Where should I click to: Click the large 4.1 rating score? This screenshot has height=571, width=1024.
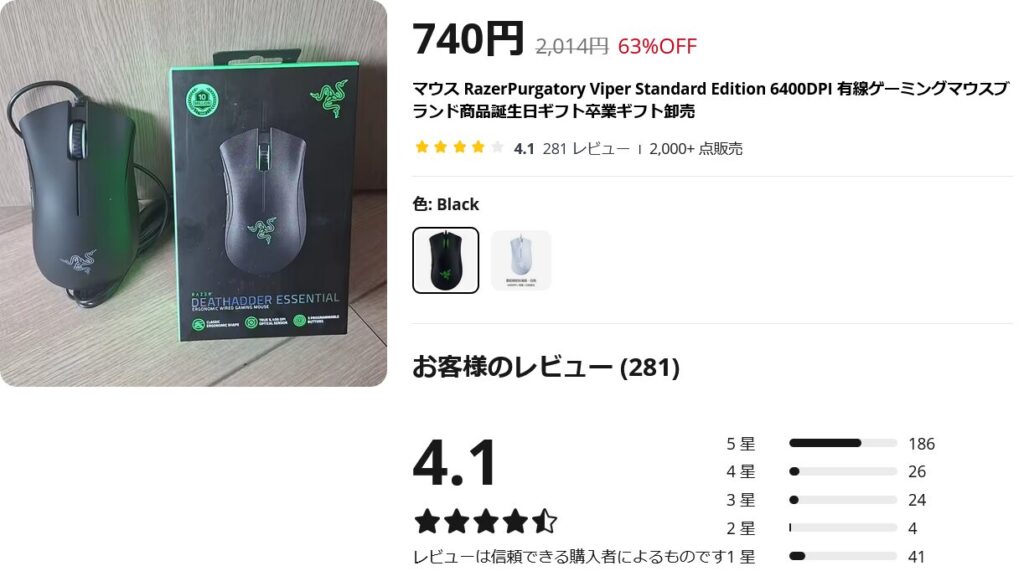[455, 463]
